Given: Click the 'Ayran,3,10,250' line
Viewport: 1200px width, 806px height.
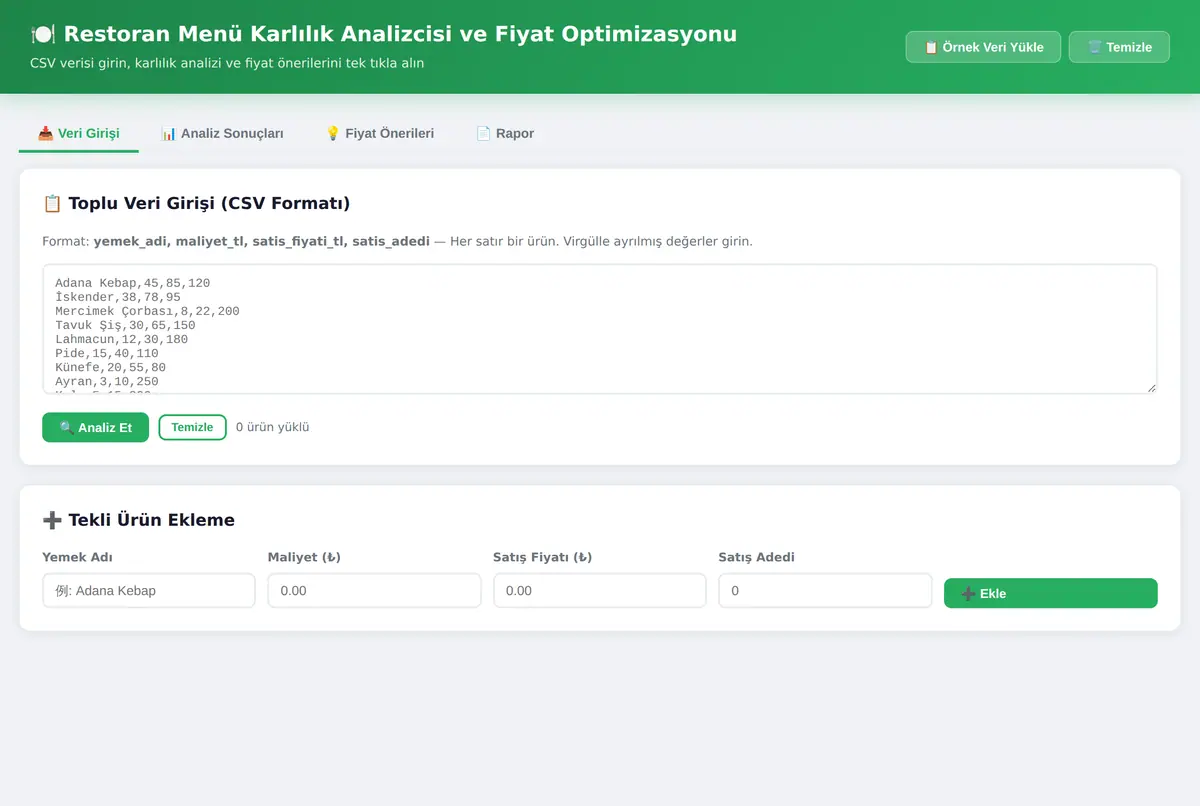Looking at the screenshot, I should (106, 381).
